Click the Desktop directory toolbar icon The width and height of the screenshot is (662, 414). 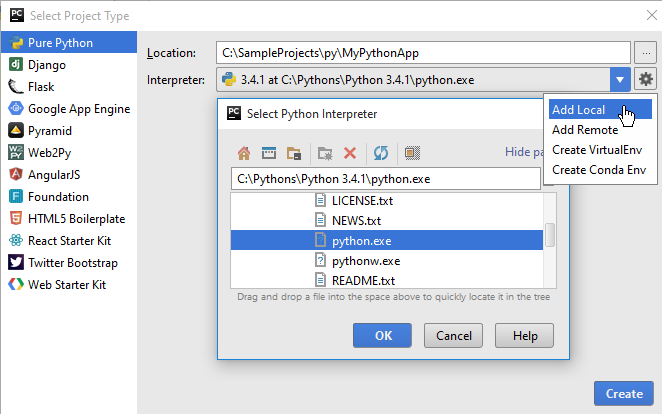point(269,153)
